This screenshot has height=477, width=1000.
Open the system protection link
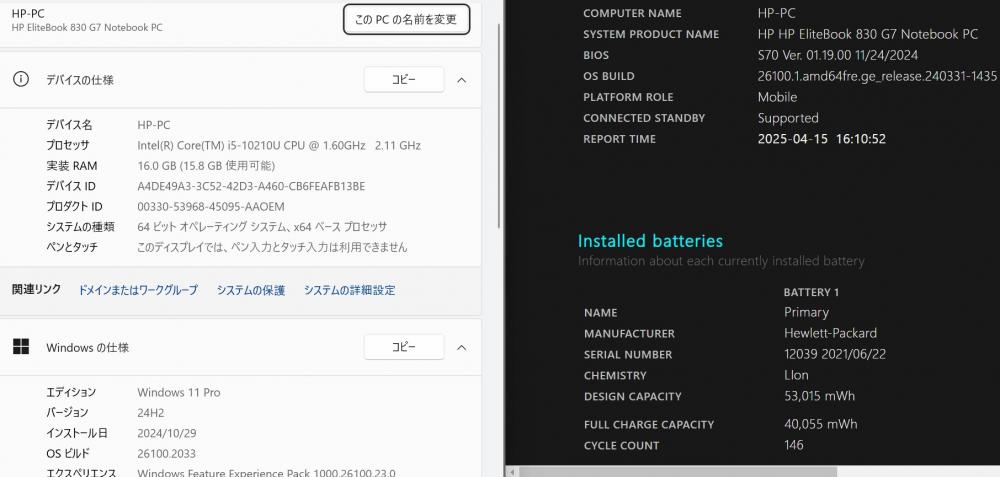click(x=251, y=290)
